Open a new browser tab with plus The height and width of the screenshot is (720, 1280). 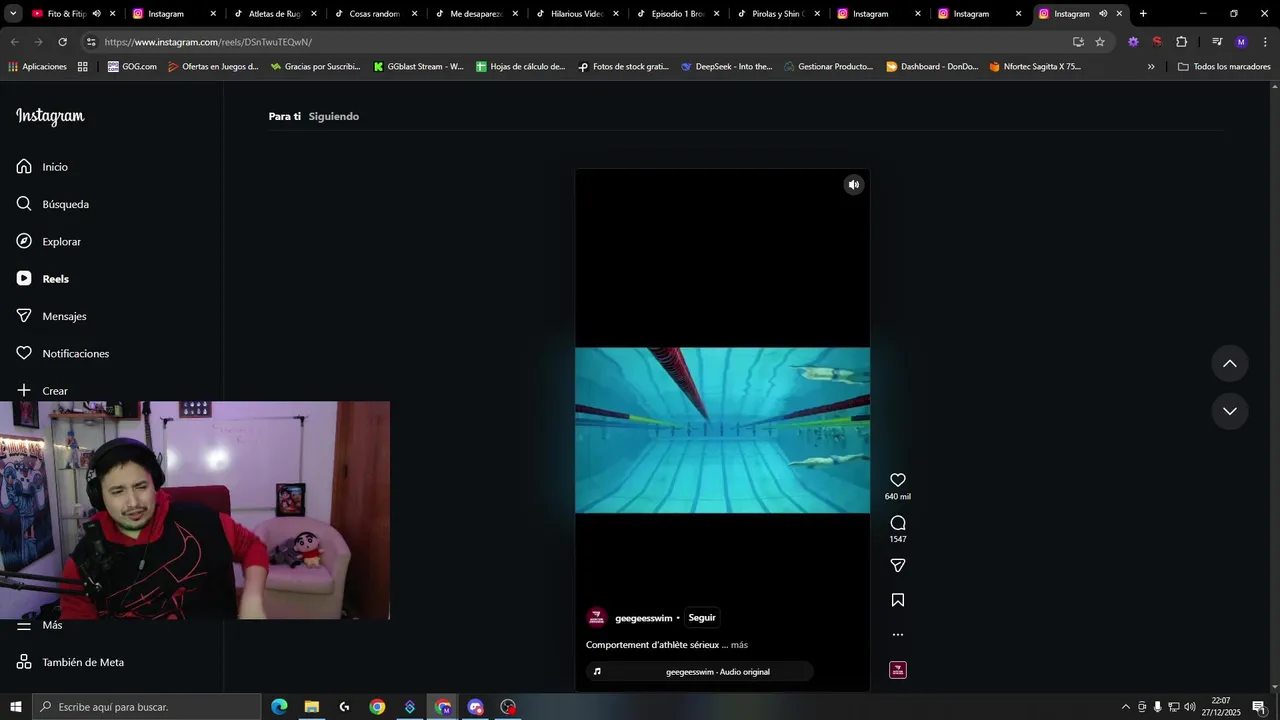1143,14
